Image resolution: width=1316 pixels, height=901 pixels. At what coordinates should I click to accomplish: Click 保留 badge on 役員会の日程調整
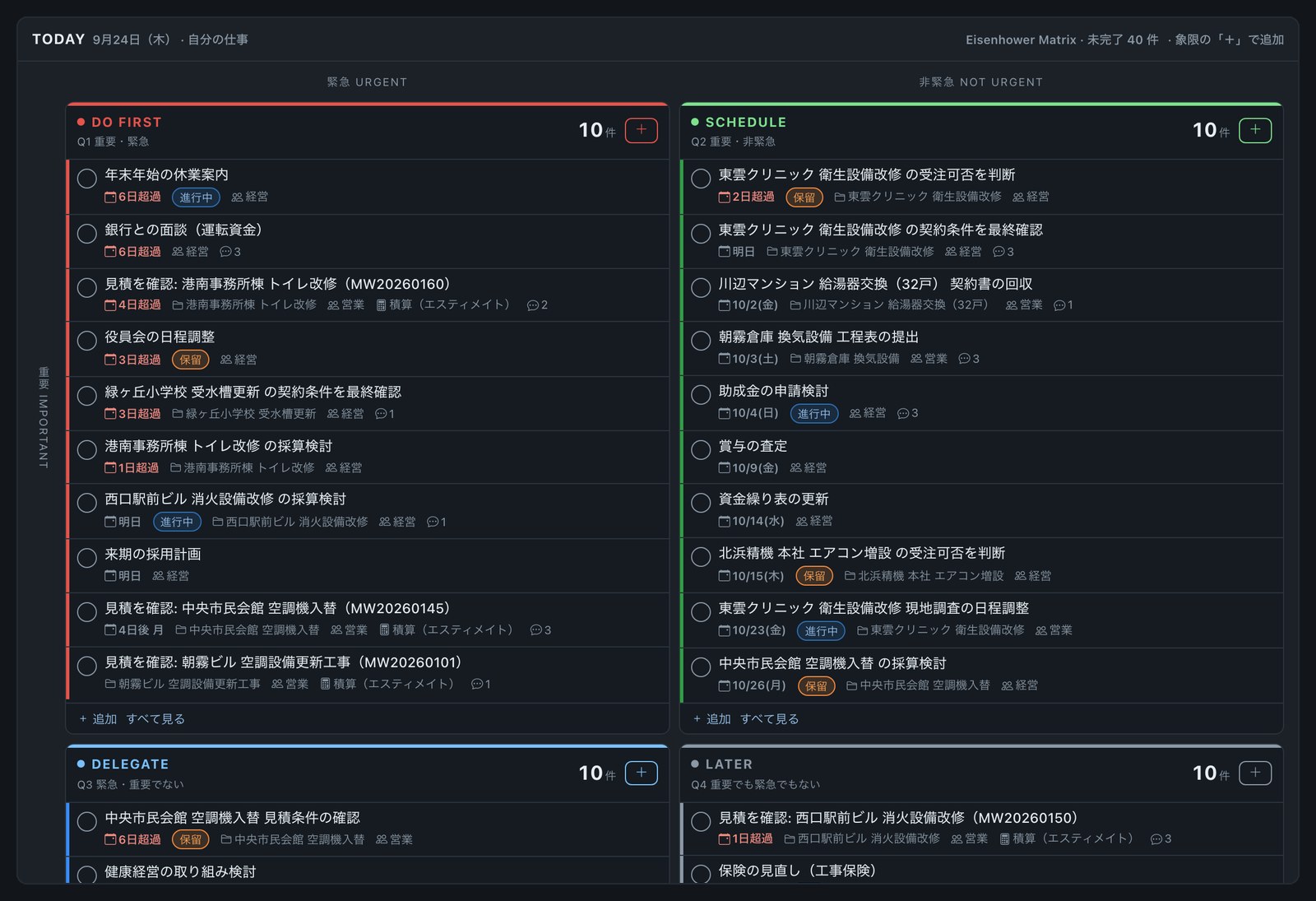(x=191, y=360)
